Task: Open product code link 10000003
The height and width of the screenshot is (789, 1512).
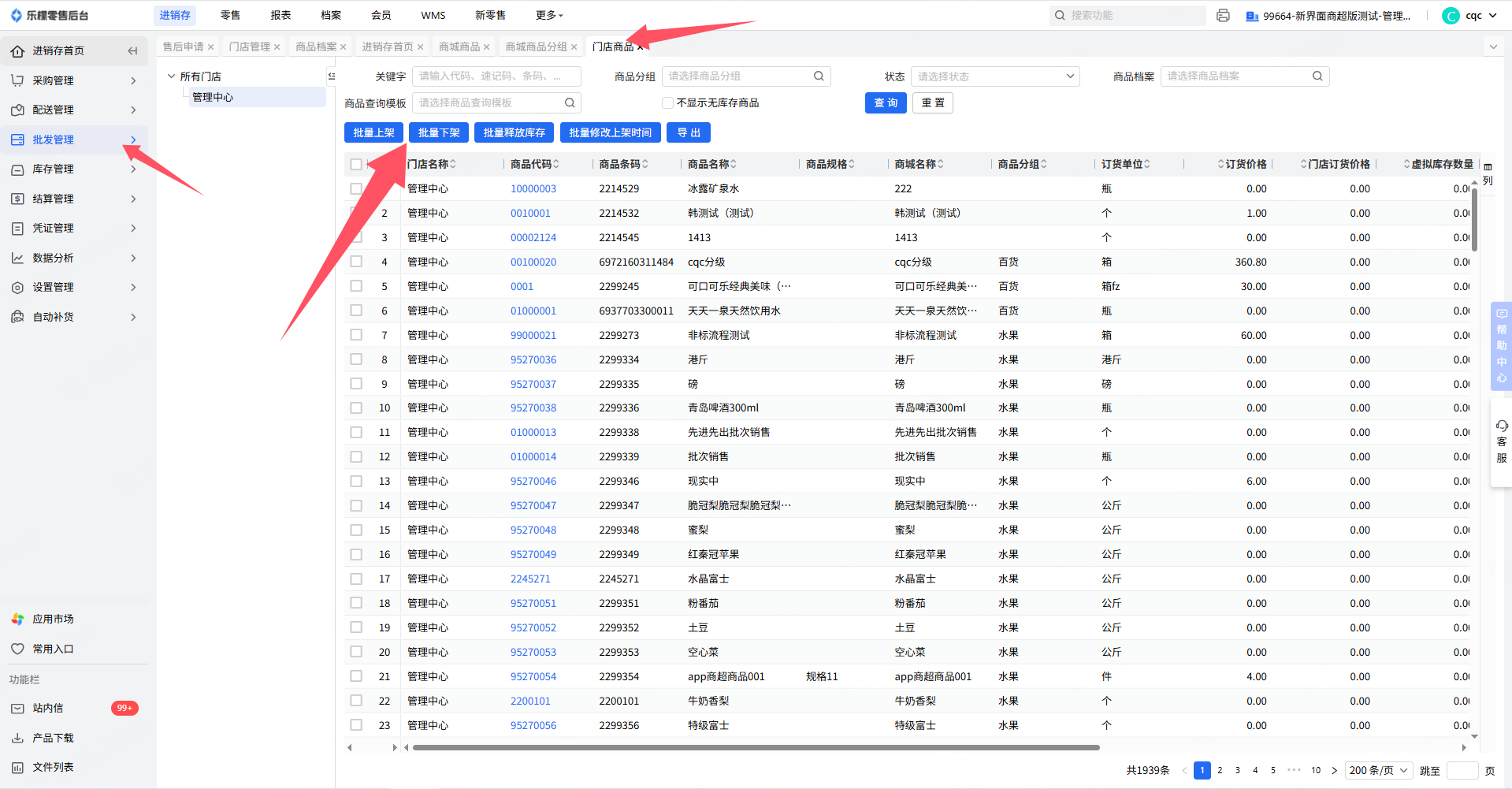Action: click(x=533, y=189)
